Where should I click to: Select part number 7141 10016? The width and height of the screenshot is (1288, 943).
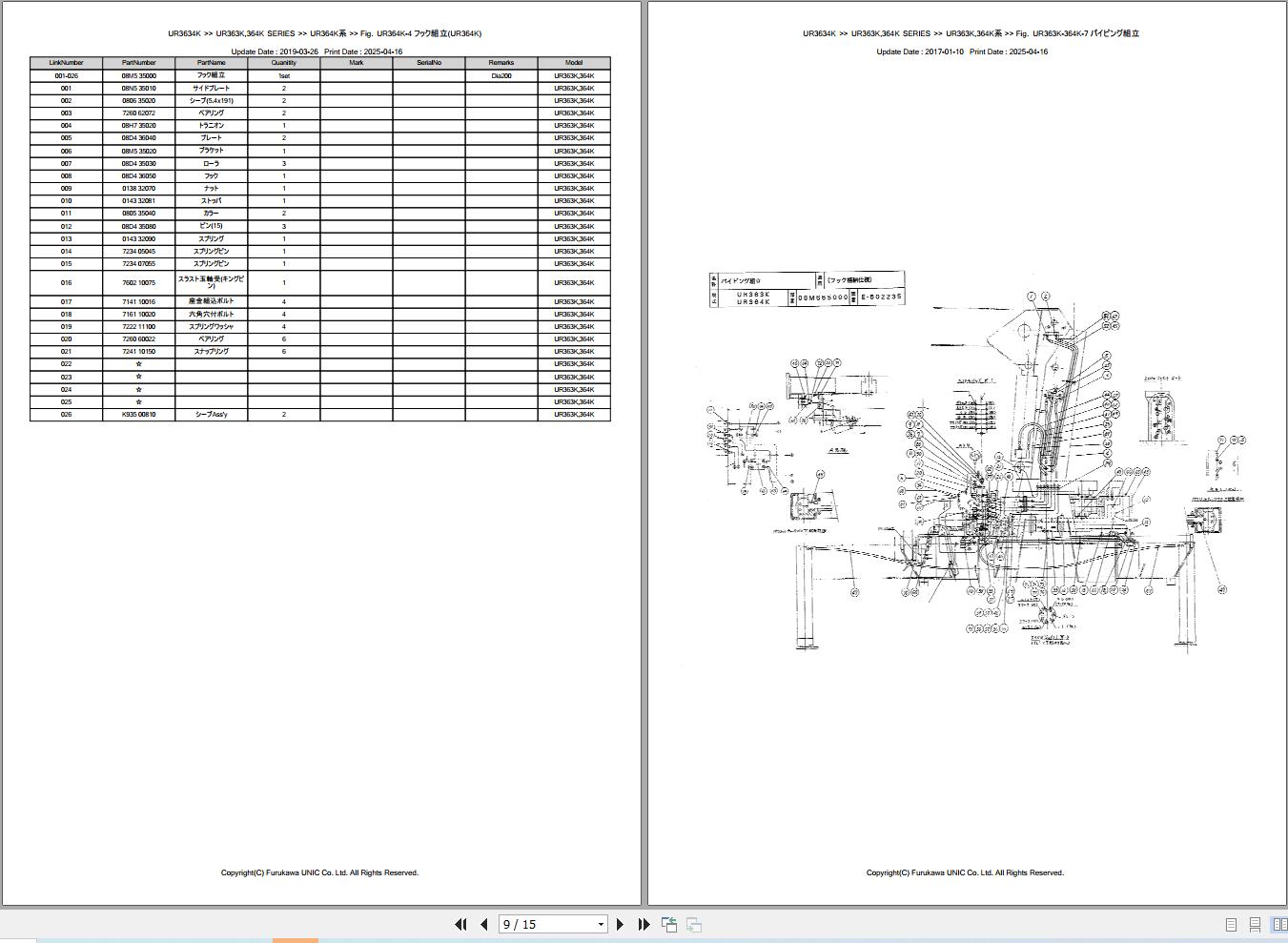coord(138,301)
